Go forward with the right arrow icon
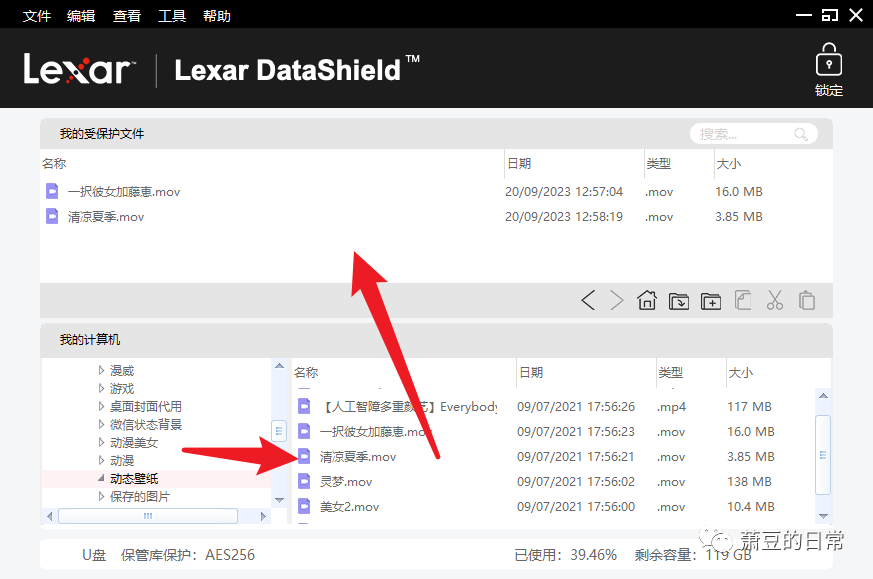The height and width of the screenshot is (579, 873). click(616, 300)
